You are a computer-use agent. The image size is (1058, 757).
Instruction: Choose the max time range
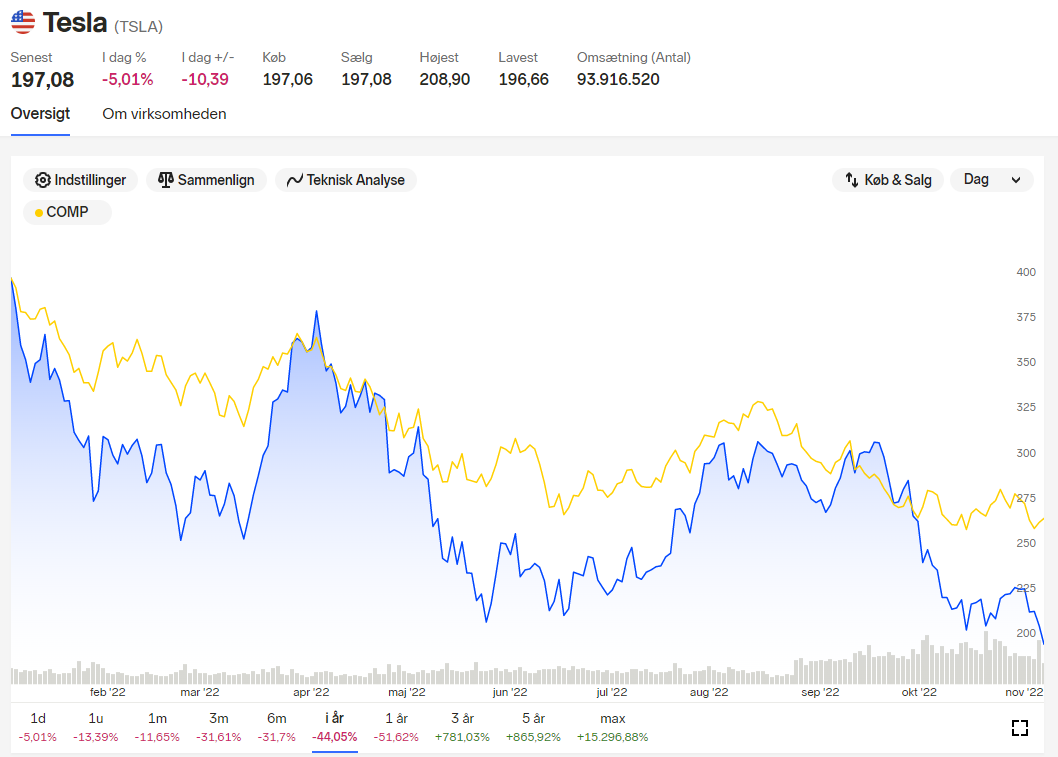coord(613,727)
